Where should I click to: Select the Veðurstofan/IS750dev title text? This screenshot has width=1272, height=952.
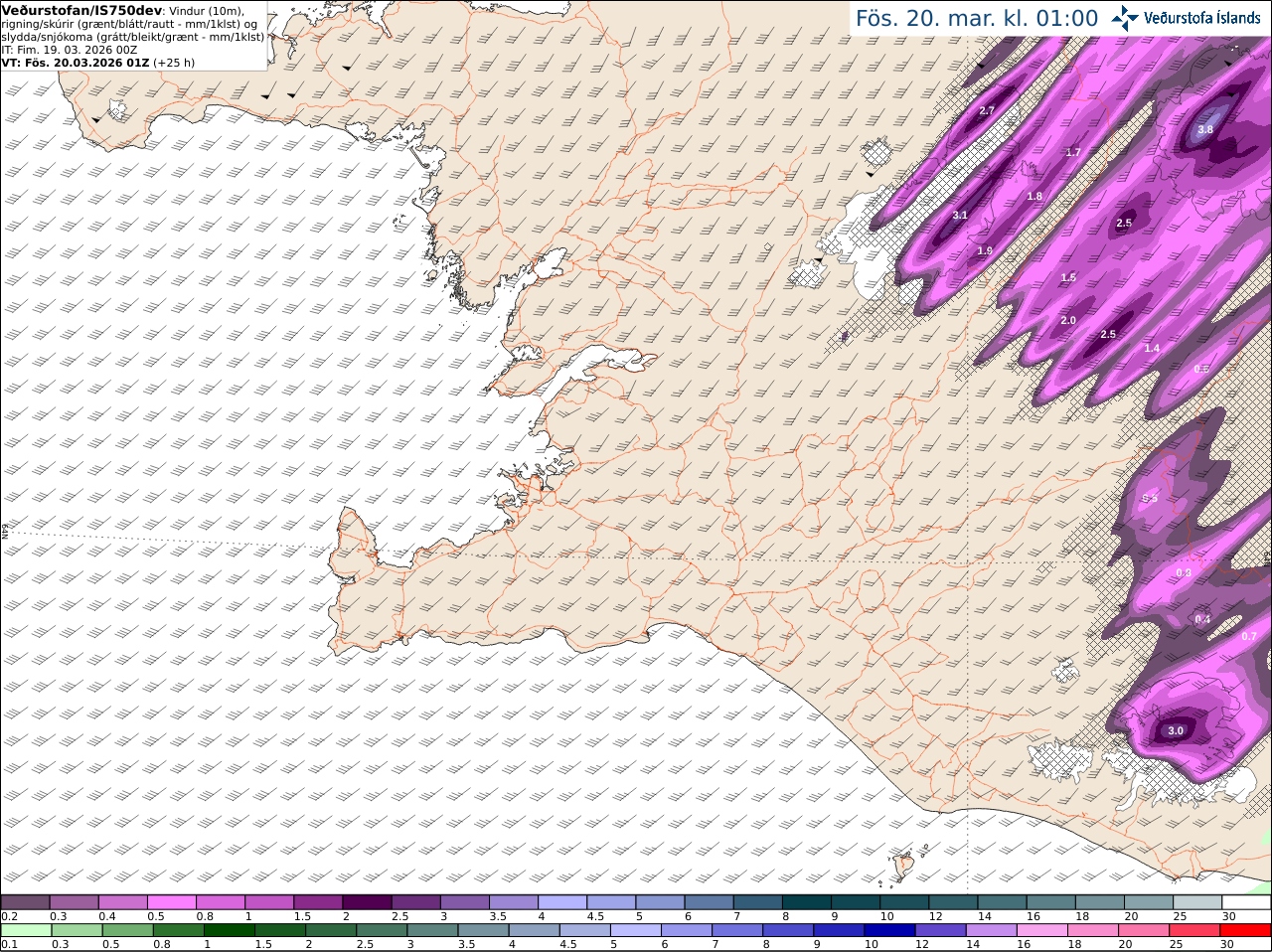coord(82,10)
